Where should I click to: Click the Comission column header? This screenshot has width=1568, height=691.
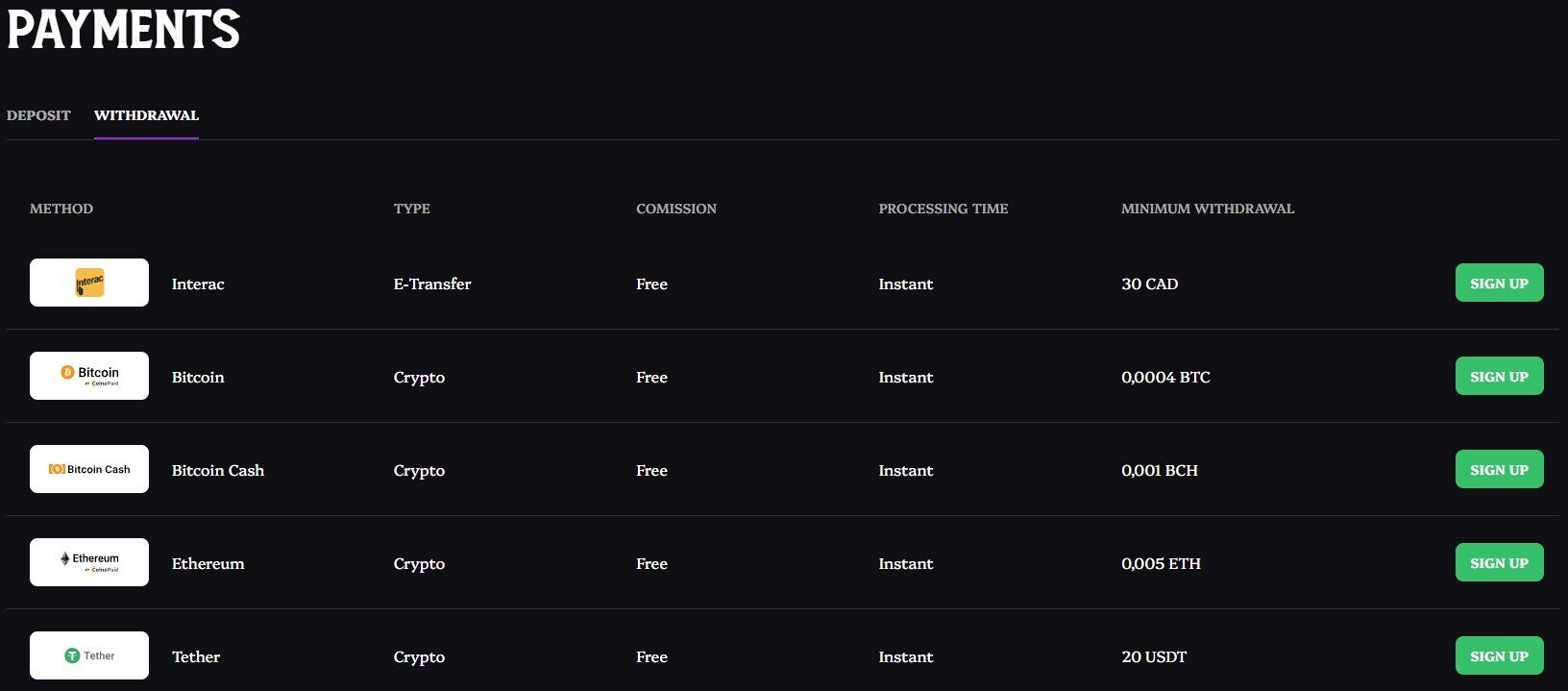(676, 209)
